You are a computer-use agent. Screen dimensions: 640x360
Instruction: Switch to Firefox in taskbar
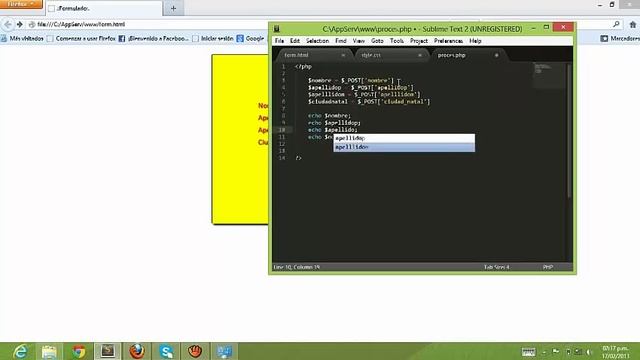point(137,351)
